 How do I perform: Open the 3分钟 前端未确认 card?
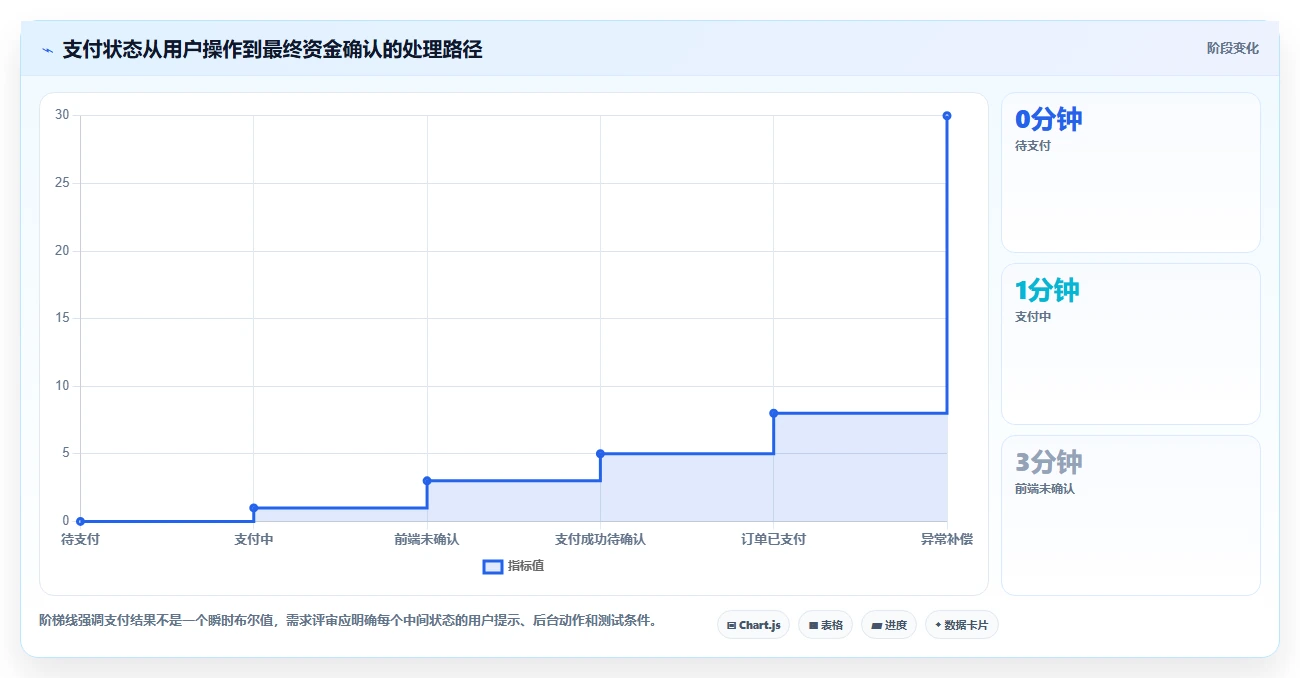1131,515
